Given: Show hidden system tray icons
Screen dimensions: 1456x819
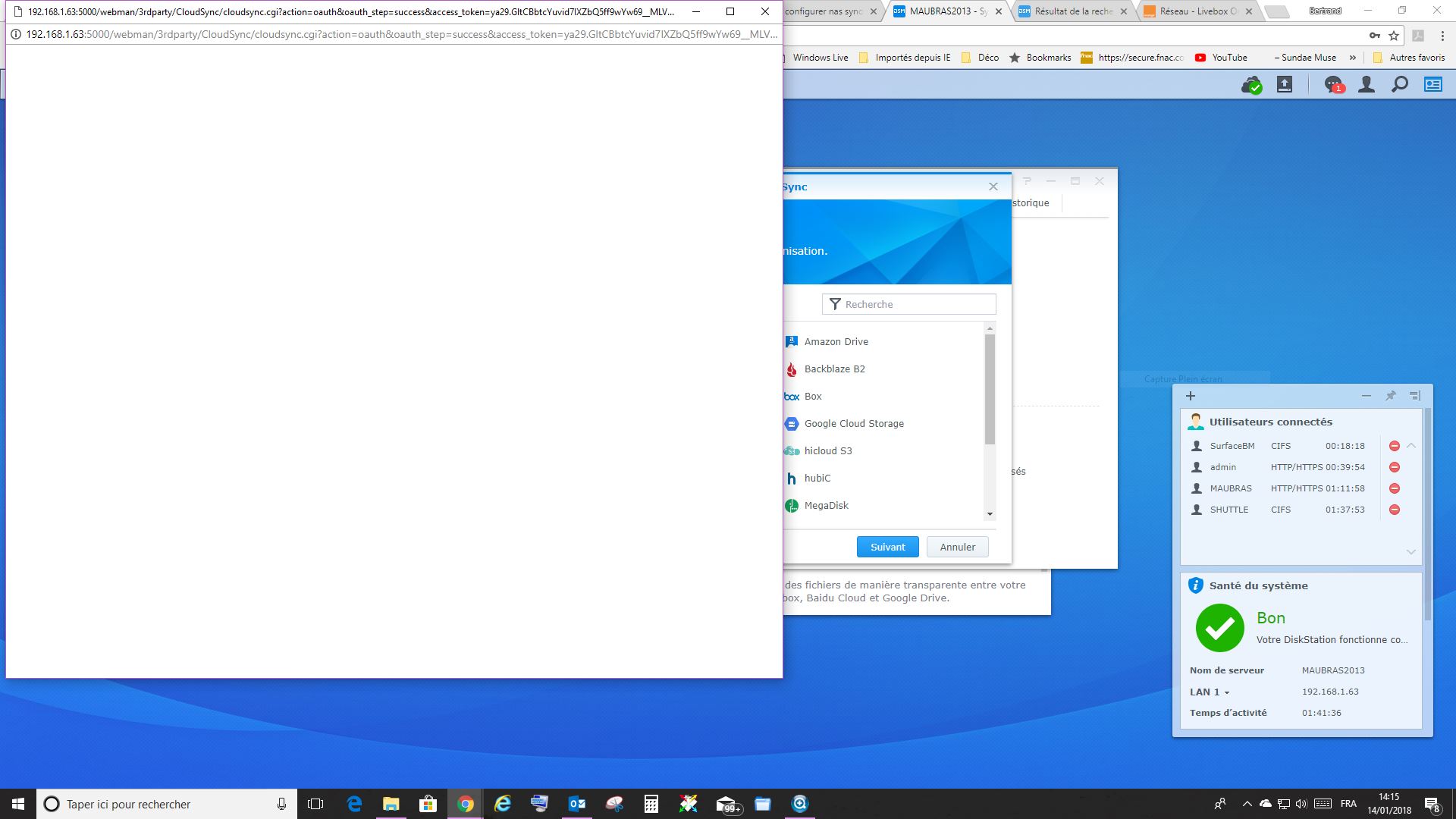Looking at the screenshot, I should click(1247, 804).
